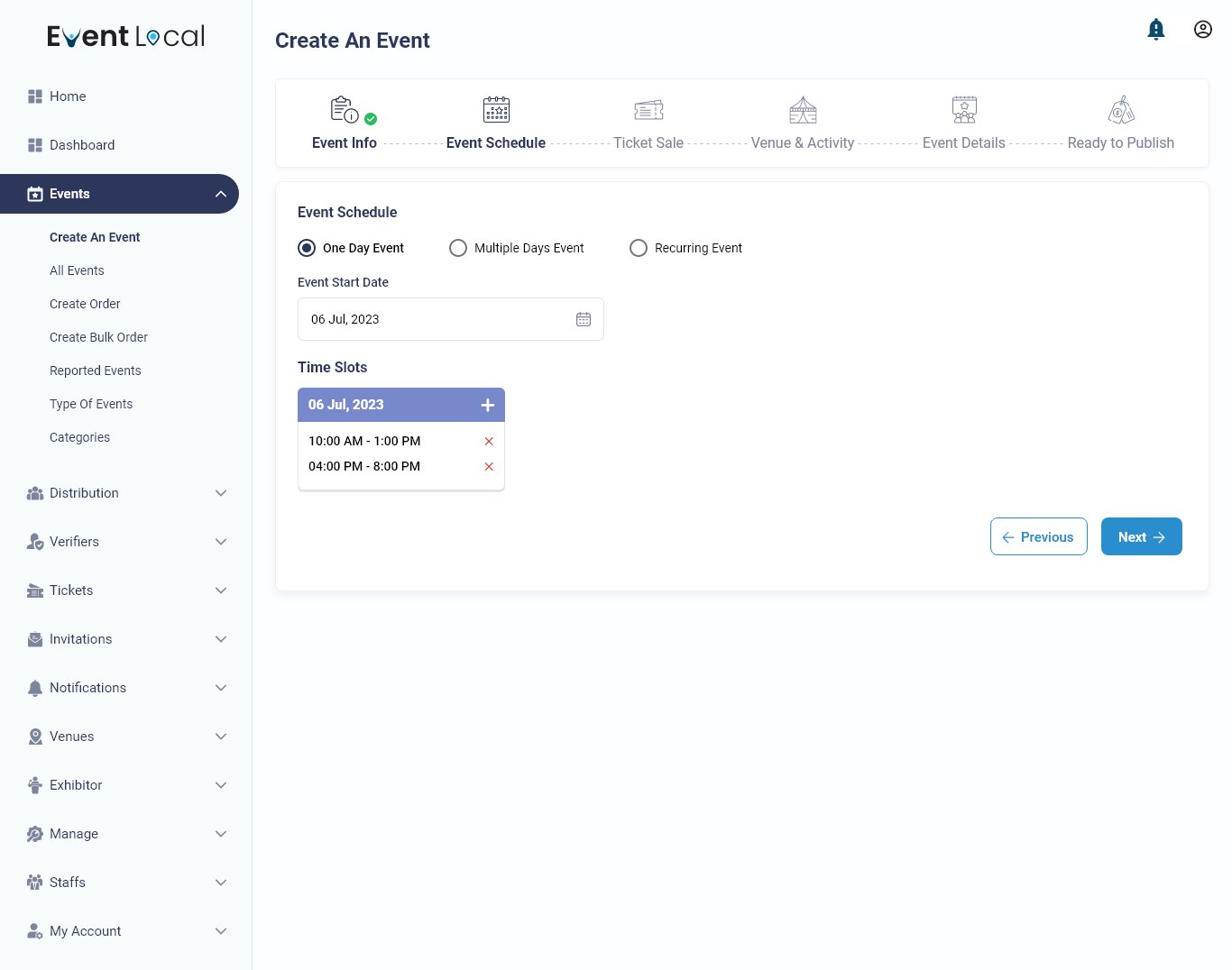Open the Dashboard menu item
Screen dimensions: 1232x970
(x=82, y=144)
